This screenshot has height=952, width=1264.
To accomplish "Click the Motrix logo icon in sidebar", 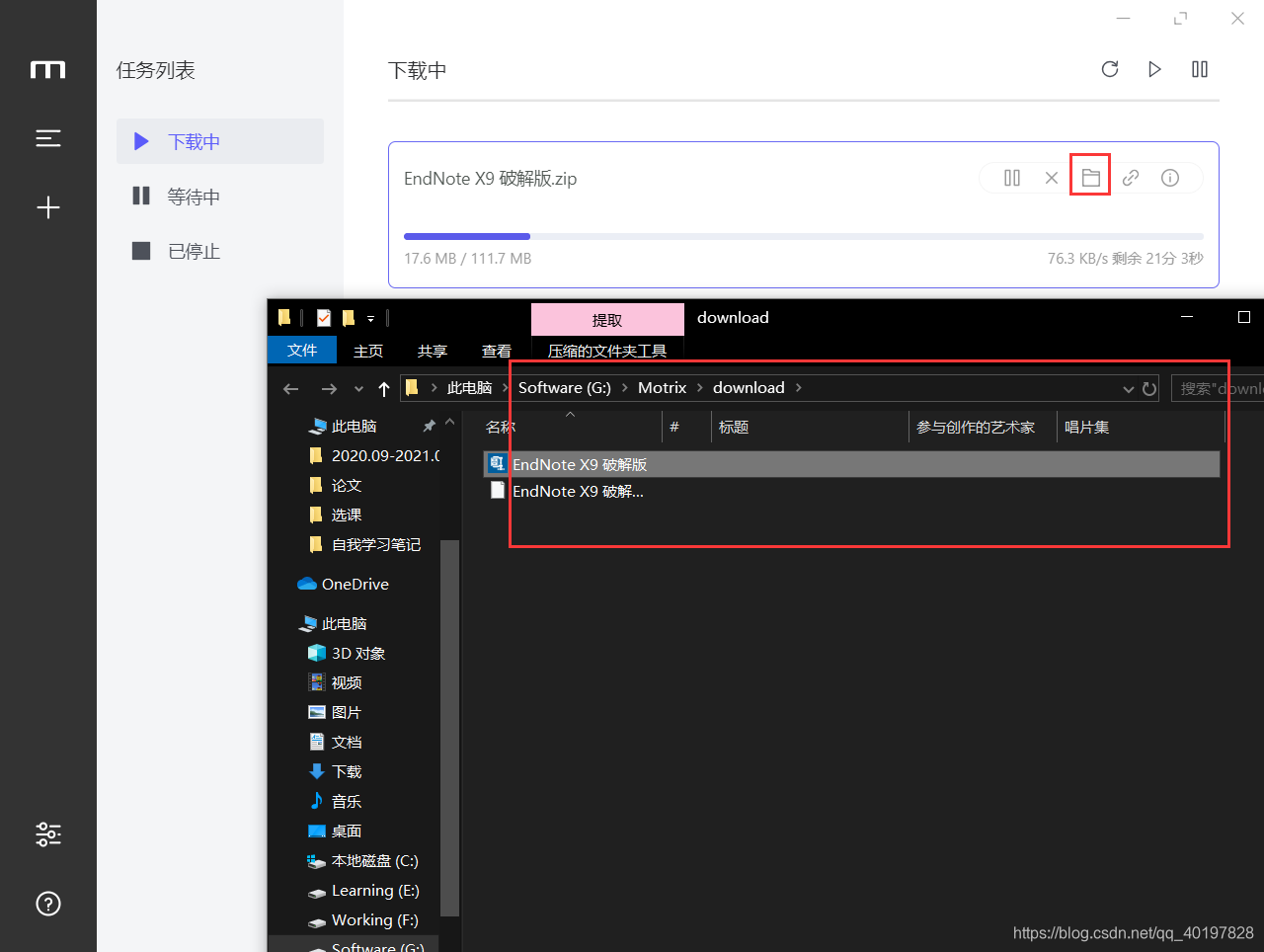I will tap(47, 69).
